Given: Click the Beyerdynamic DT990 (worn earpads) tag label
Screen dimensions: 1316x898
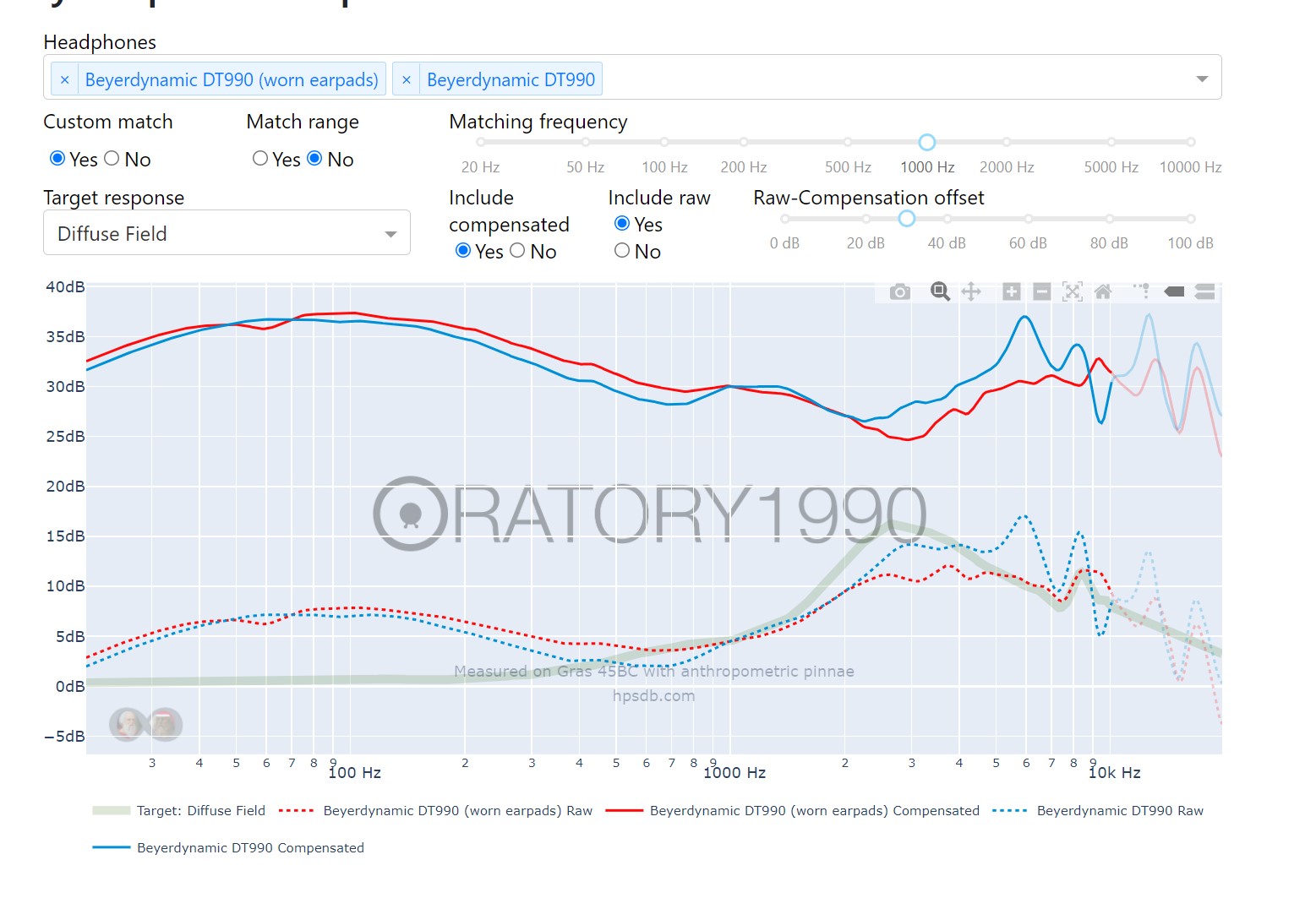Looking at the screenshot, I should click(x=232, y=79).
